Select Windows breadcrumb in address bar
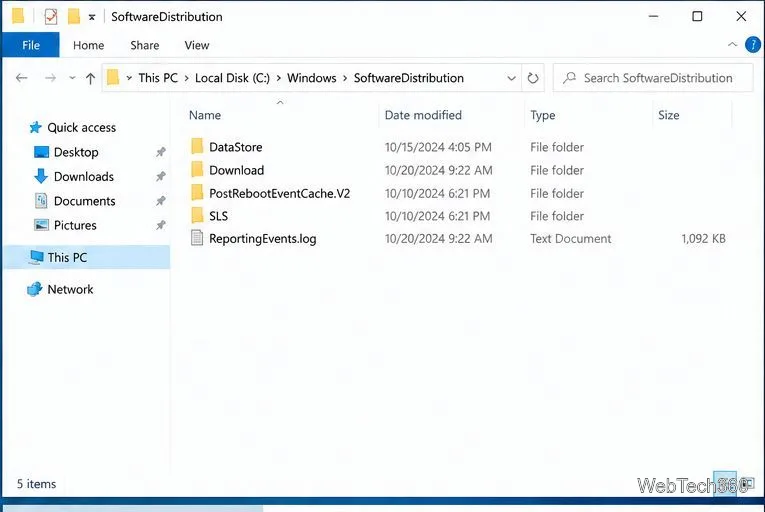Image resolution: width=765 pixels, height=512 pixels. (x=312, y=78)
